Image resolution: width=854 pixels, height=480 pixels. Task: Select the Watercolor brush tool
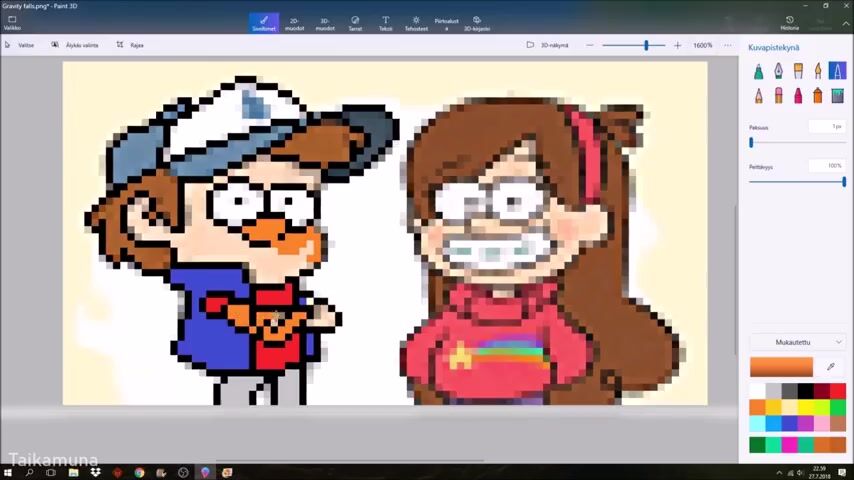point(818,71)
